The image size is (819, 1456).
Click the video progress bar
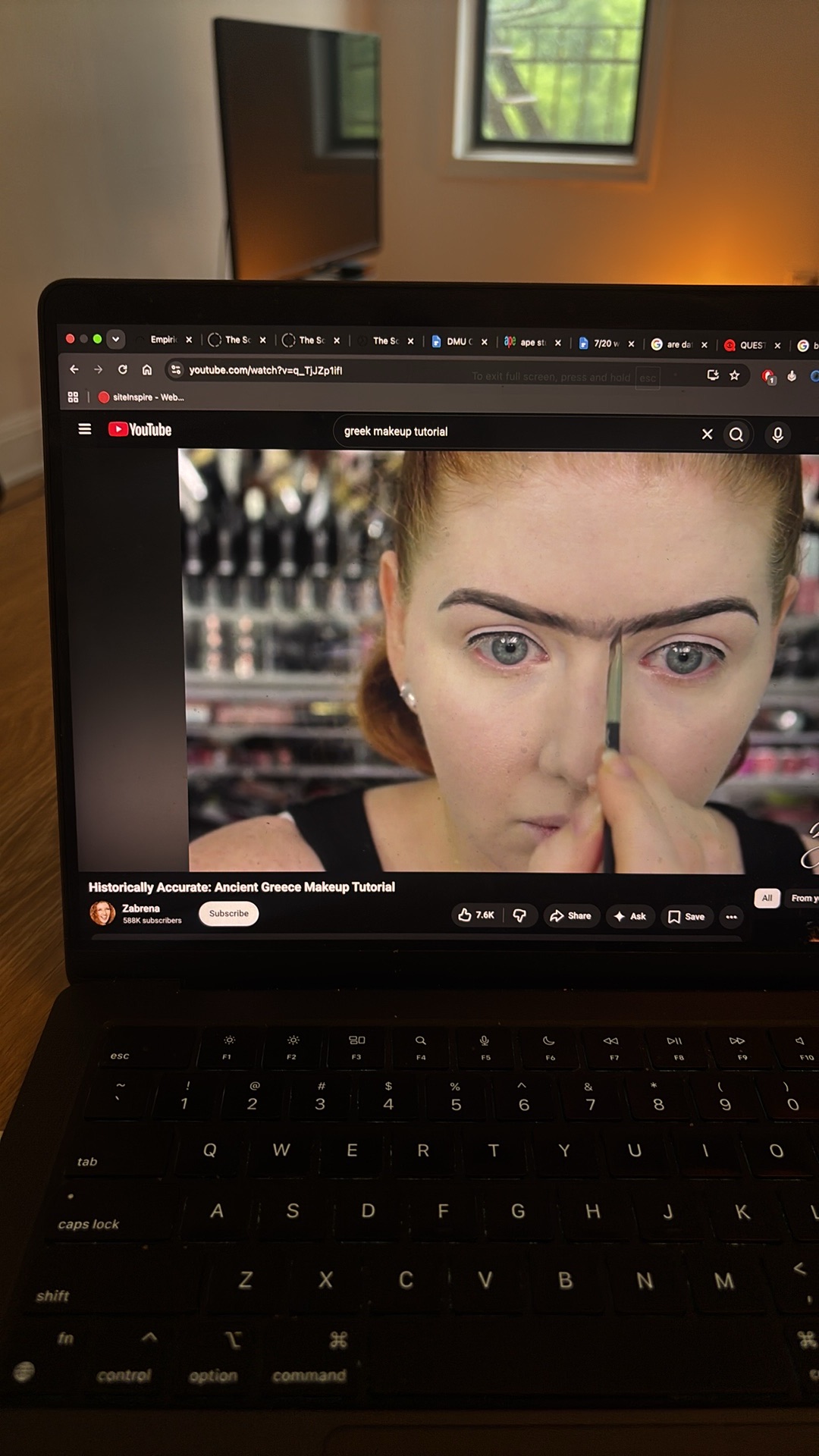click(416, 937)
